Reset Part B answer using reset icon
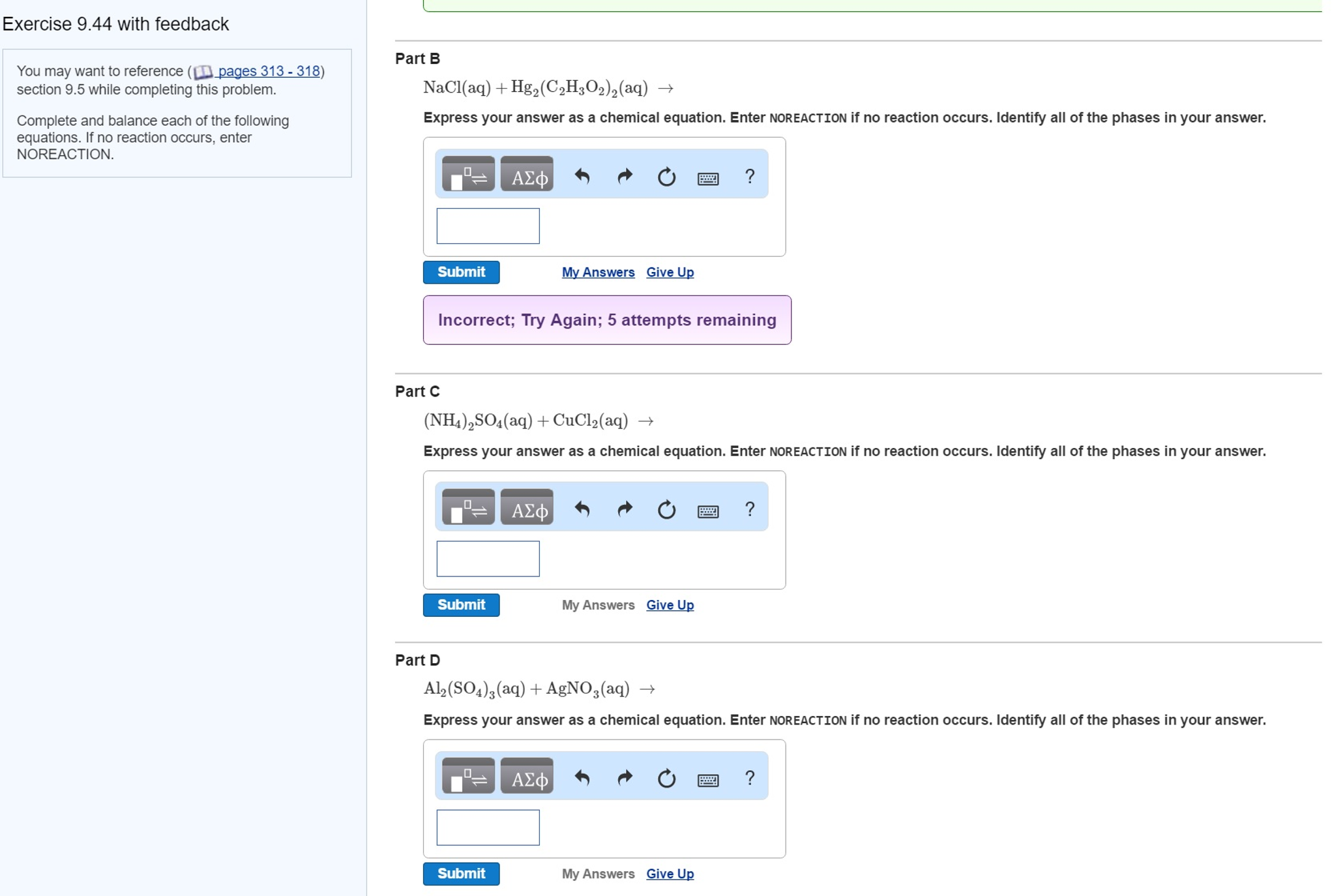The height and width of the screenshot is (896, 1334). (666, 177)
